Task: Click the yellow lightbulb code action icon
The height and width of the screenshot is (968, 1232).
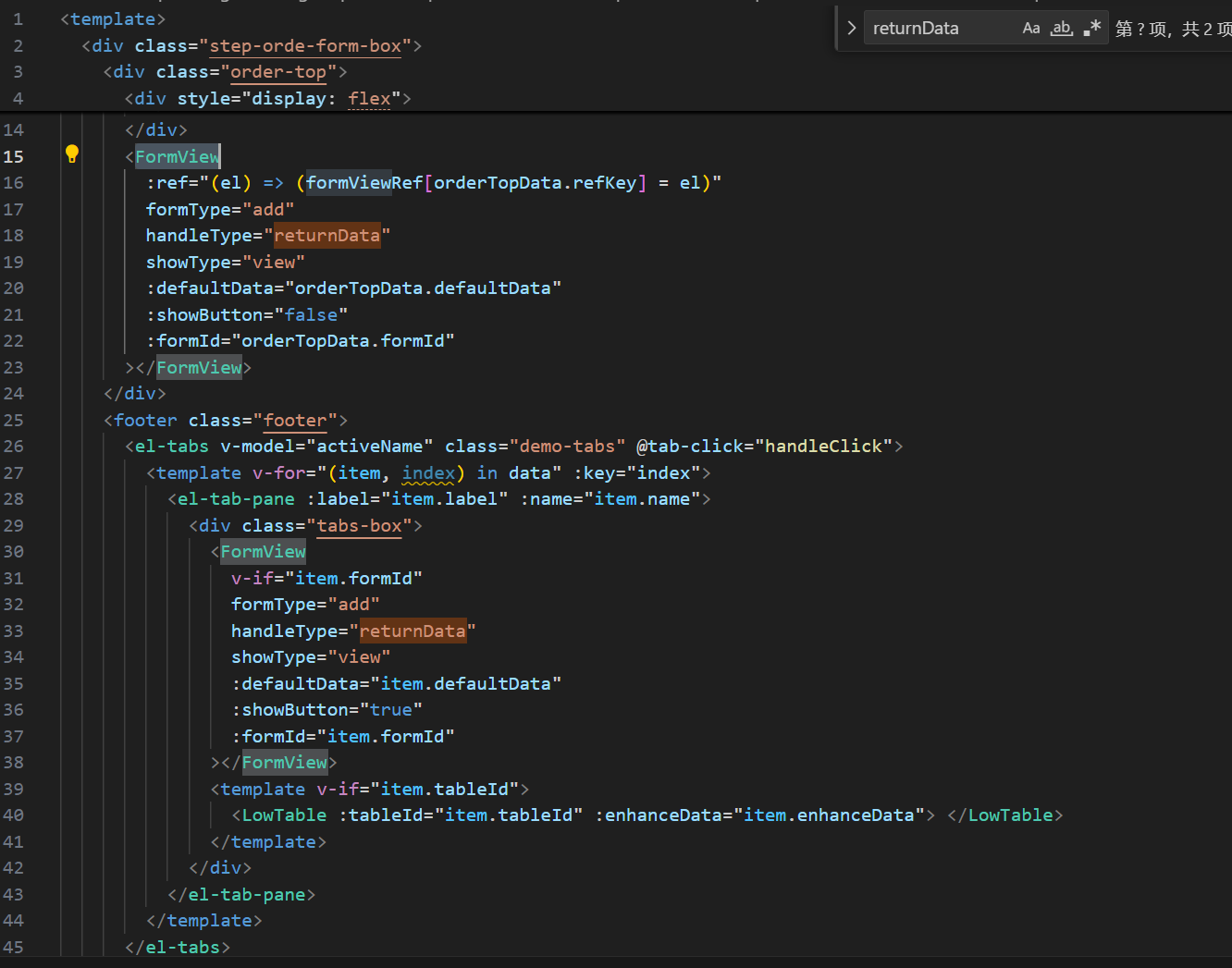Action: click(72, 154)
